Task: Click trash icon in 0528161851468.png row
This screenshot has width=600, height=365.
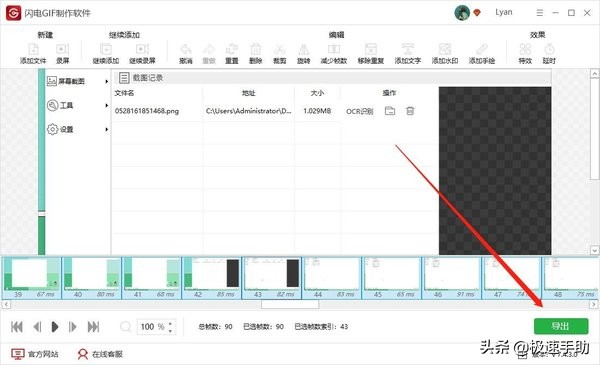Action: coord(410,111)
